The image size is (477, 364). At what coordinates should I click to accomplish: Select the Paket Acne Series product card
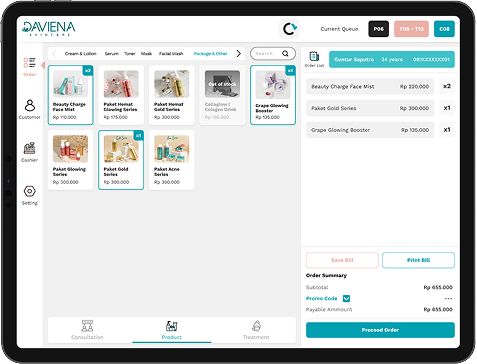pyautogui.click(x=172, y=160)
